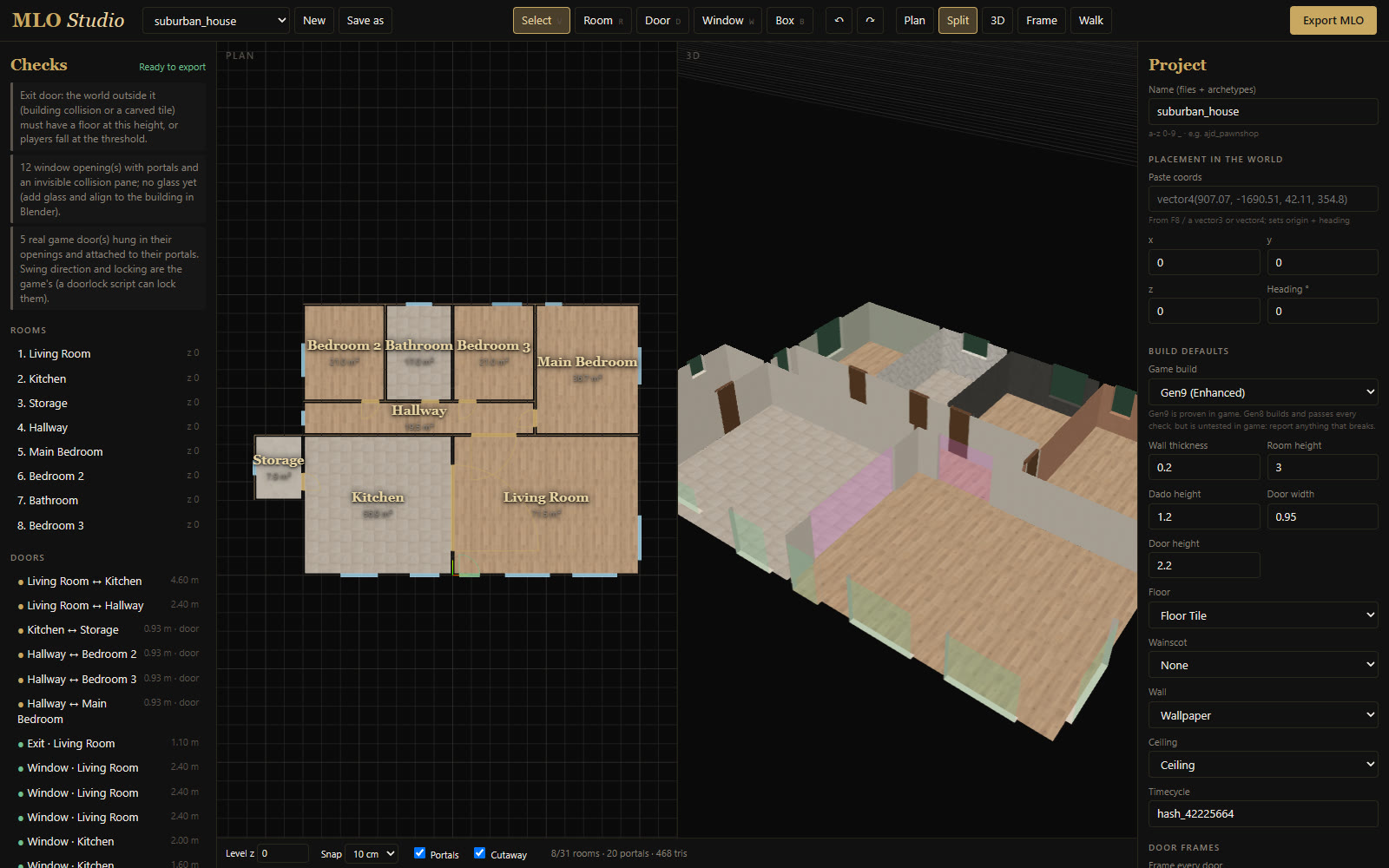The width and height of the screenshot is (1389, 868).
Task: Click the undo arrow icon
Action: pyautogui.click(x=839, y=20)
